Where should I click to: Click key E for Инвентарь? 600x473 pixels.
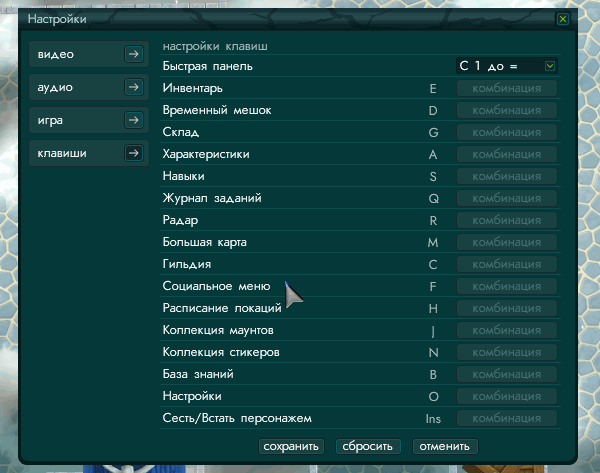433,88
